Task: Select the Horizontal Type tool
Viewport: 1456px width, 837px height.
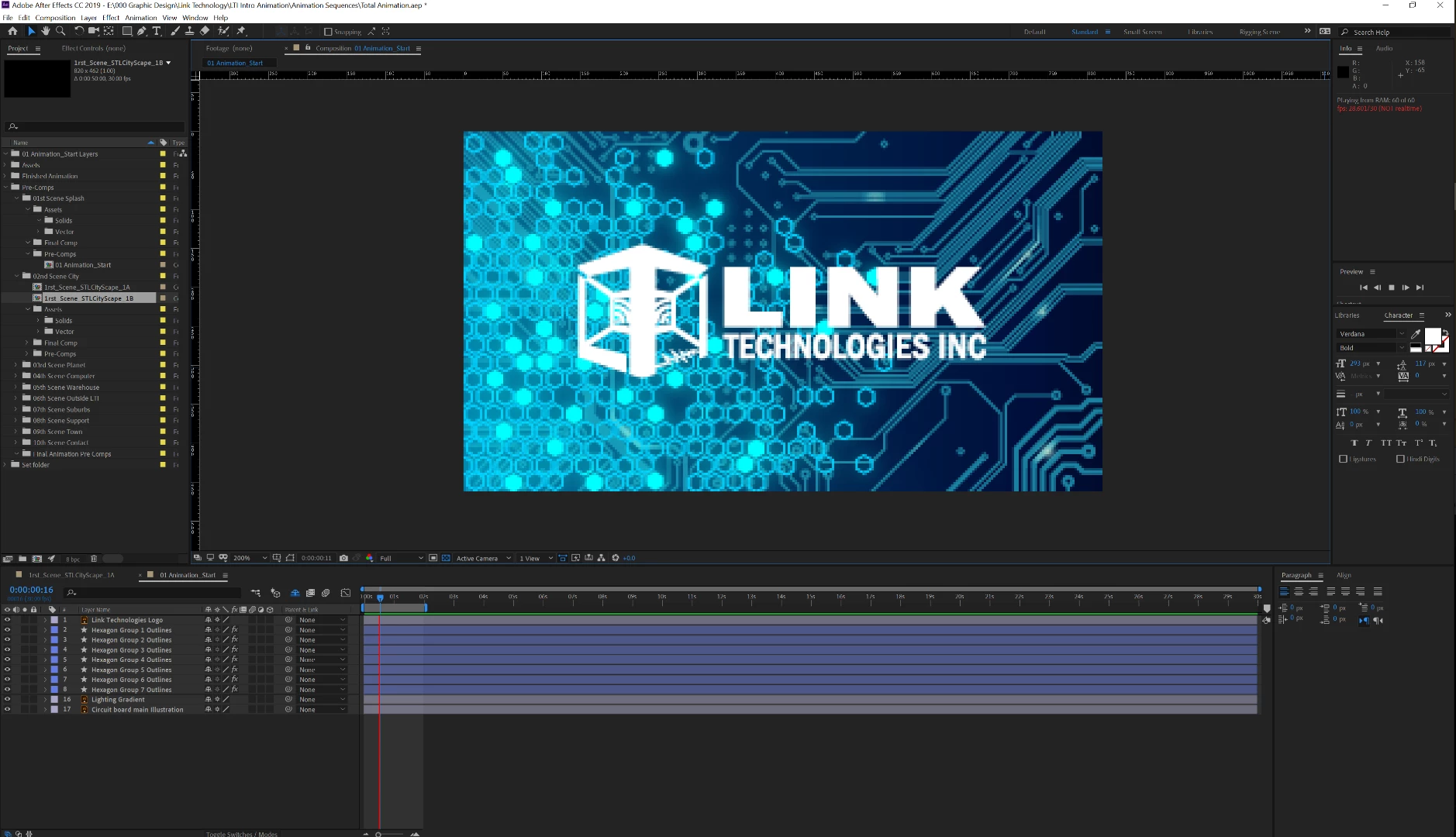Action: (x=157, y=31)
